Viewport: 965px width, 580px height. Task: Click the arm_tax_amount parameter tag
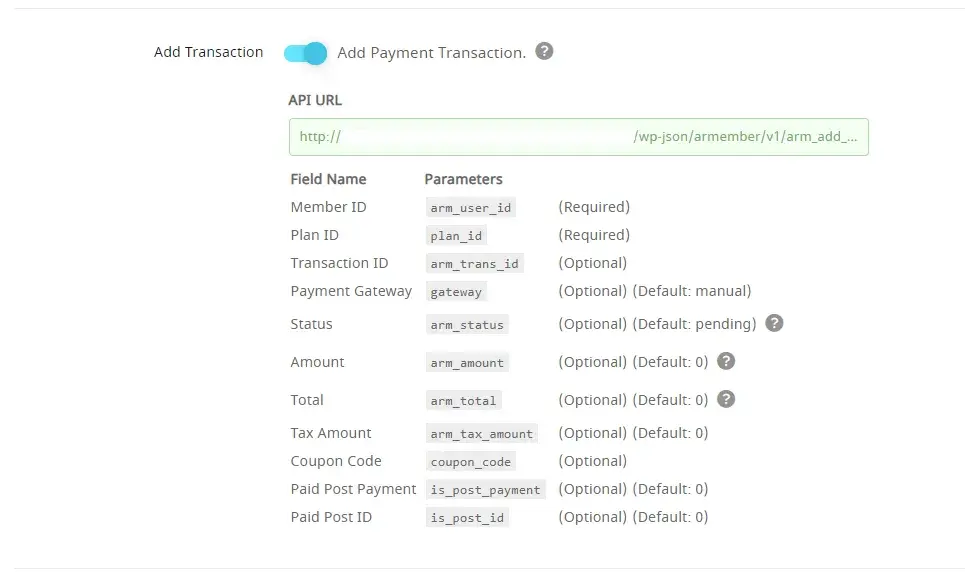point(481,434)
